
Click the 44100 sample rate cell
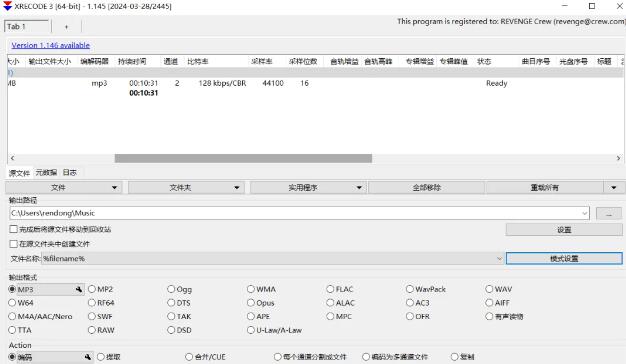(273, 83)
